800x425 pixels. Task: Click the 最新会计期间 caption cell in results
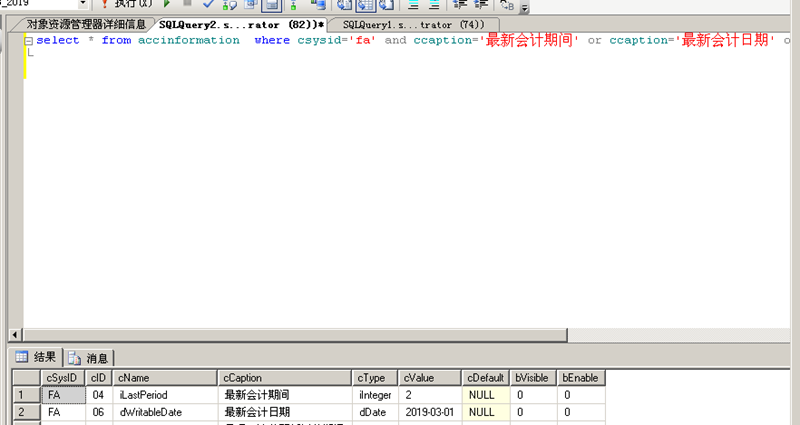coord(285,395)
